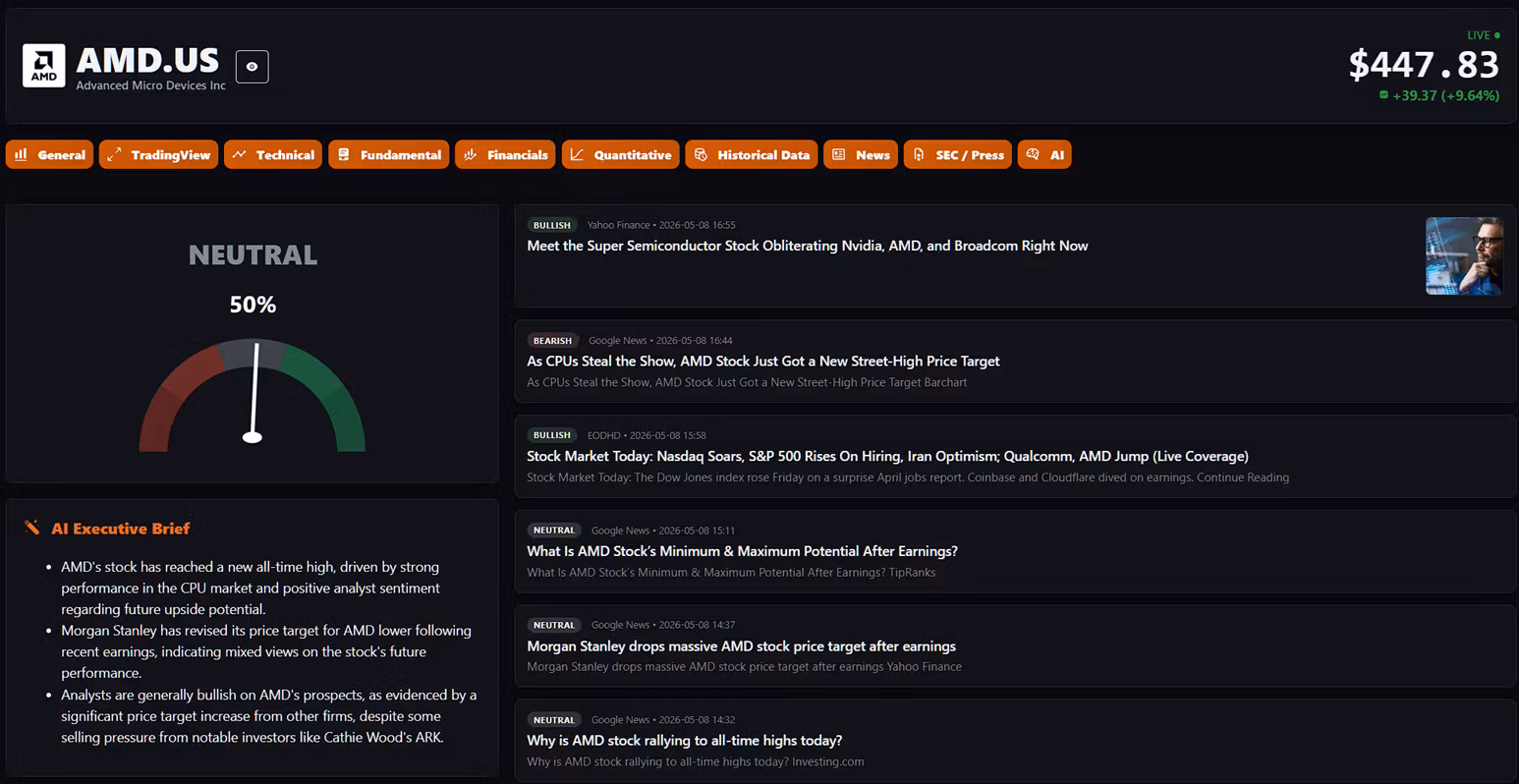This screenshot has height=784, width=1519.
Task: Click the small green icon beside +39.37
Action: pyautogui.click(x=1383, y=95)
